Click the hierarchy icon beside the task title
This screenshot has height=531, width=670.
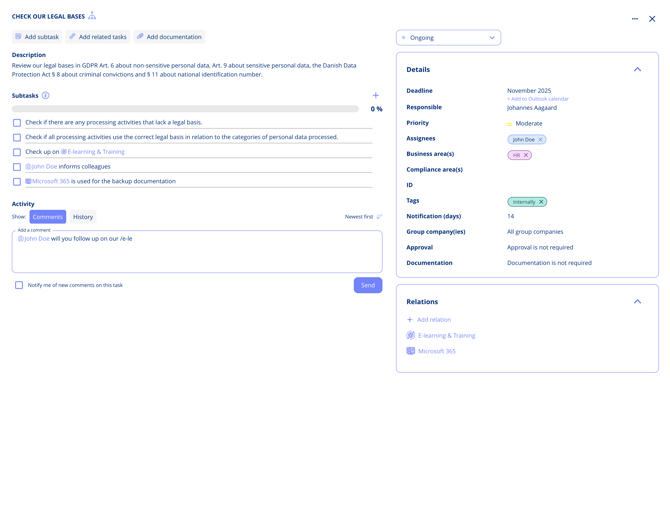pos(92,16)
